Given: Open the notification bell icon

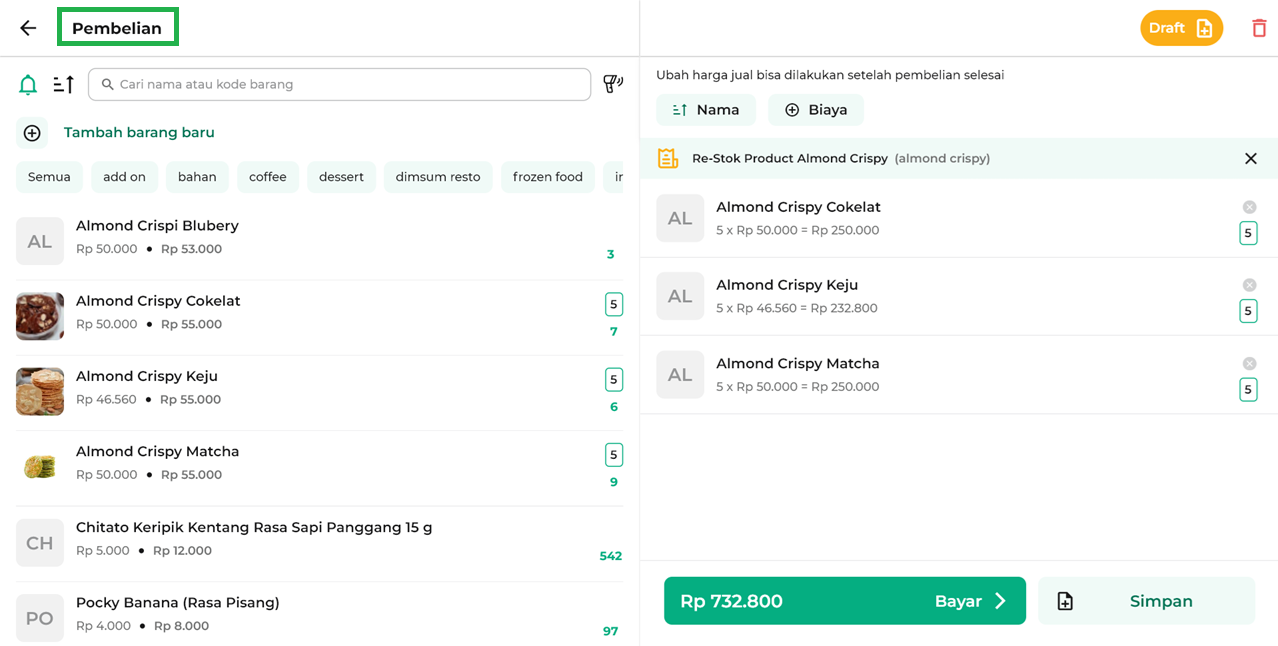Looking at the screenshot, I should pyautogui.click(x=28, y=85).
